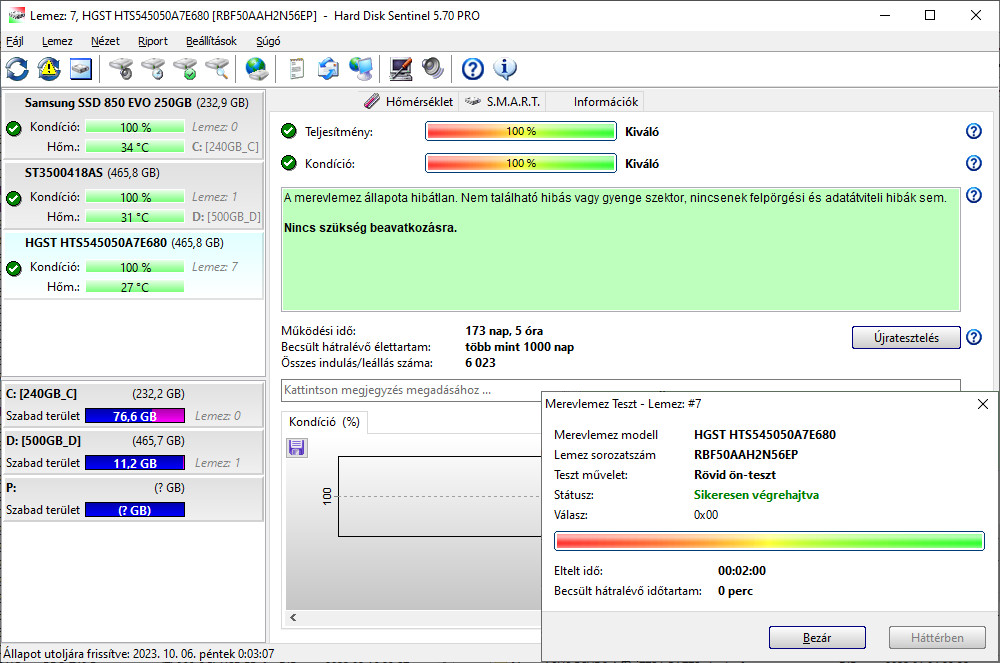Open the Riport menu
This screenshot has height=663, width=1000.
(153, 41)
